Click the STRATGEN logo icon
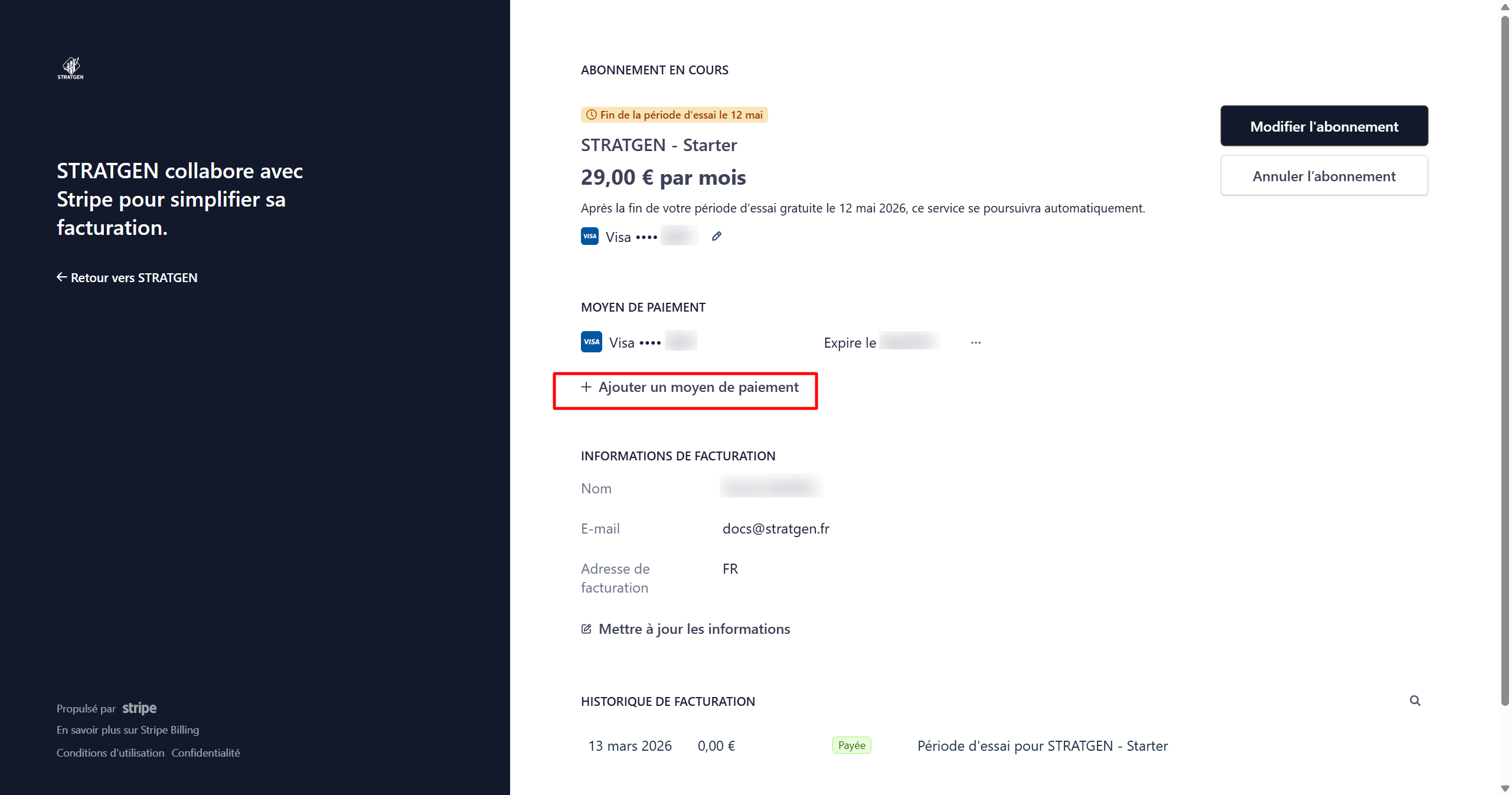 [x=71, y=68]
